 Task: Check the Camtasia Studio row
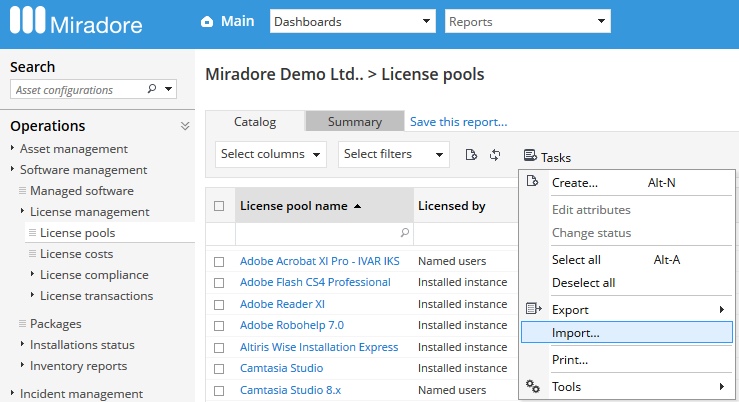[219, 369]
